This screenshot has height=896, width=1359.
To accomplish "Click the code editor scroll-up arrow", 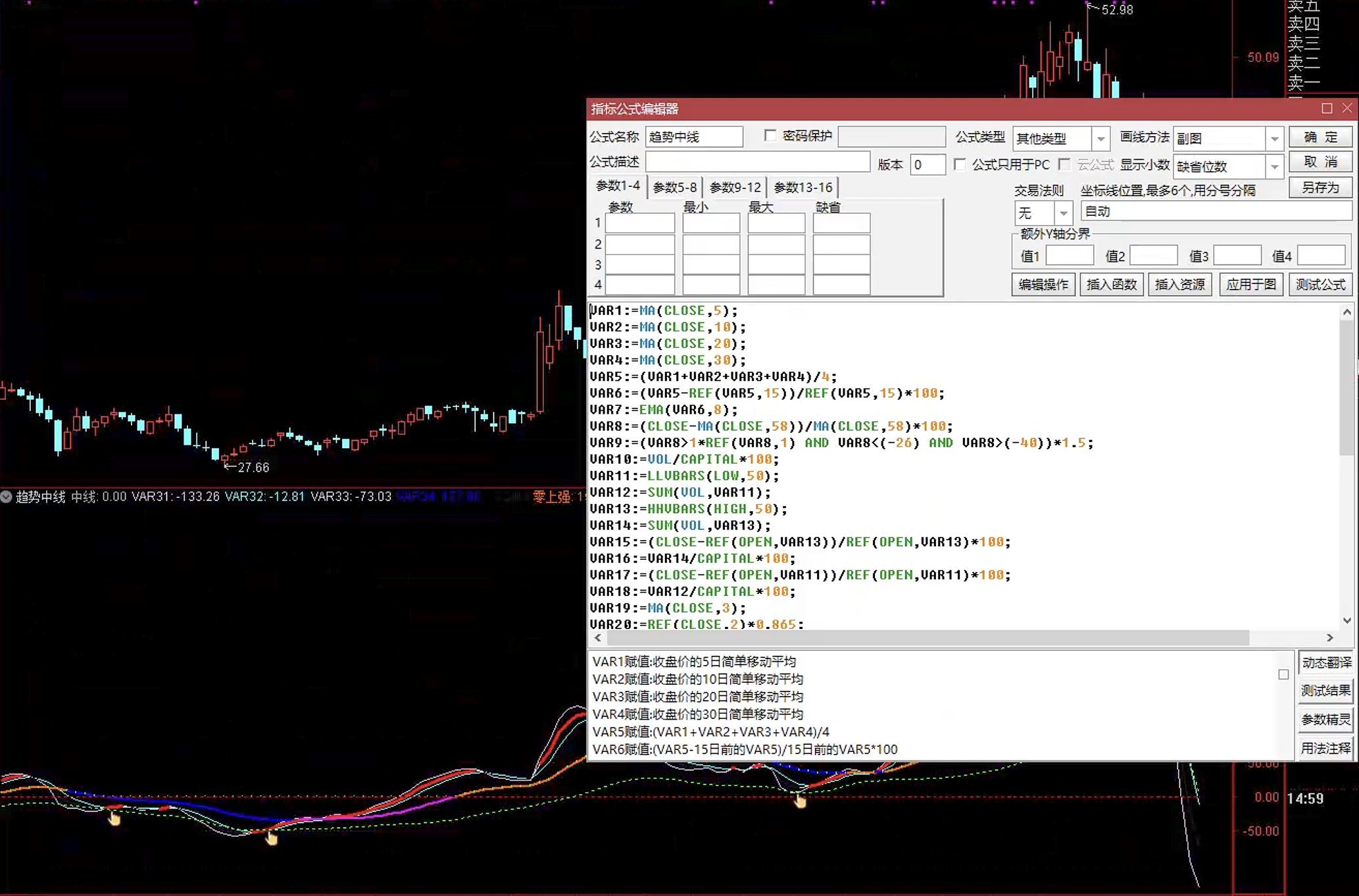I will [1347, 312].
